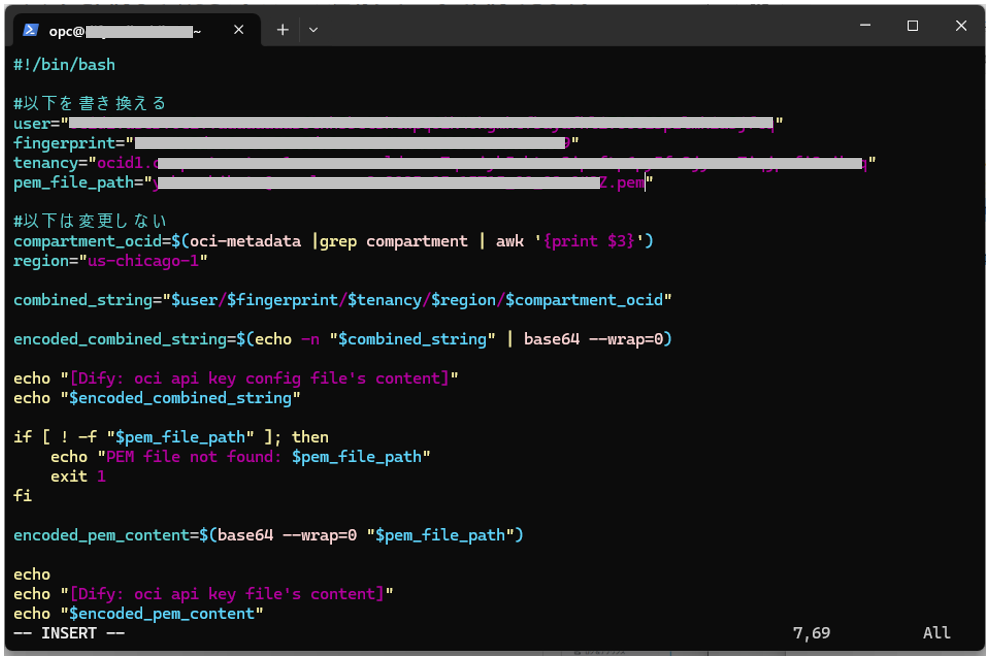987x656 pixels.
Task: Click the 'us-chicago-1' region value
Action: (x=144, y=261)
